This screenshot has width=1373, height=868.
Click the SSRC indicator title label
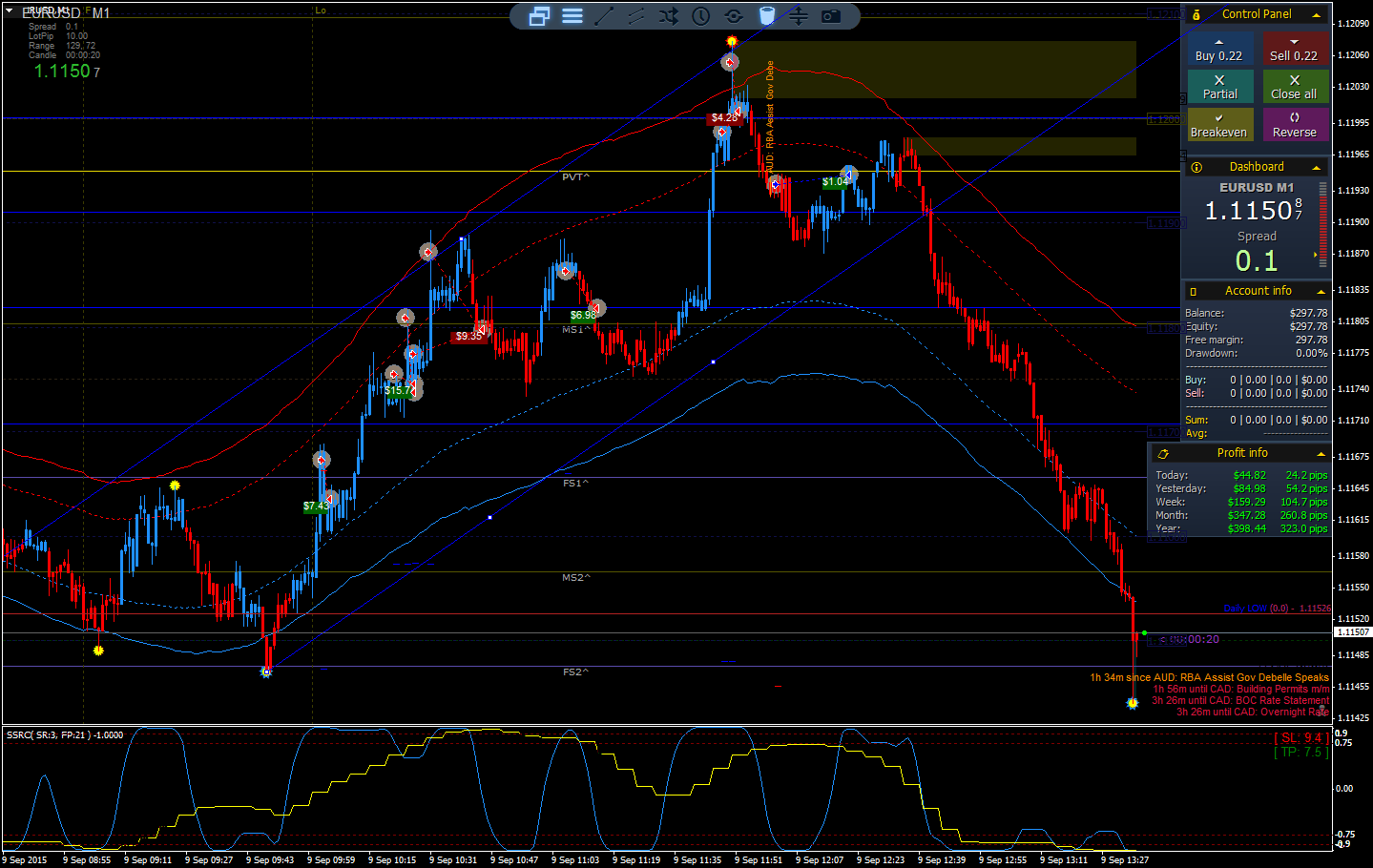pos(65,735)
